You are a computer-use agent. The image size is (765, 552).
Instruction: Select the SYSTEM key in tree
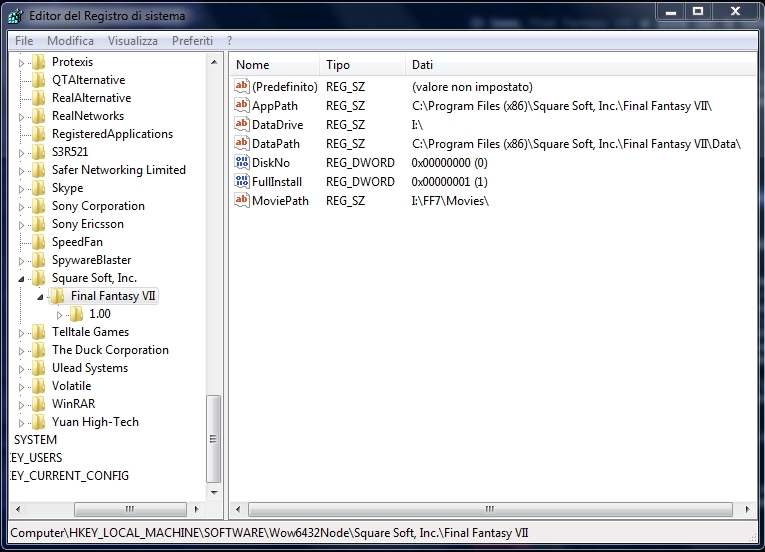(x=35, y=440)
